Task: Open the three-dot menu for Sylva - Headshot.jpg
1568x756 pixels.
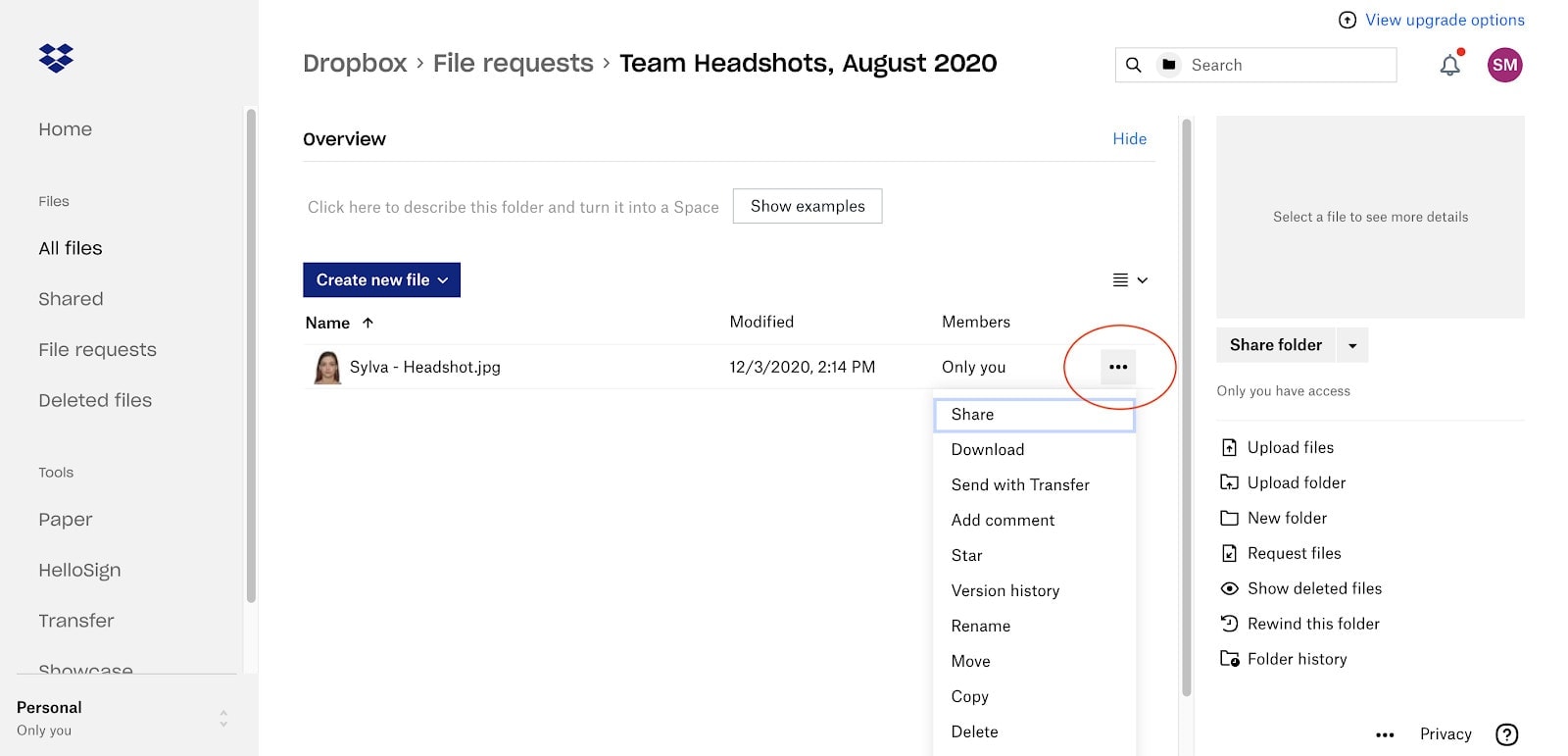Action: 1118,367
